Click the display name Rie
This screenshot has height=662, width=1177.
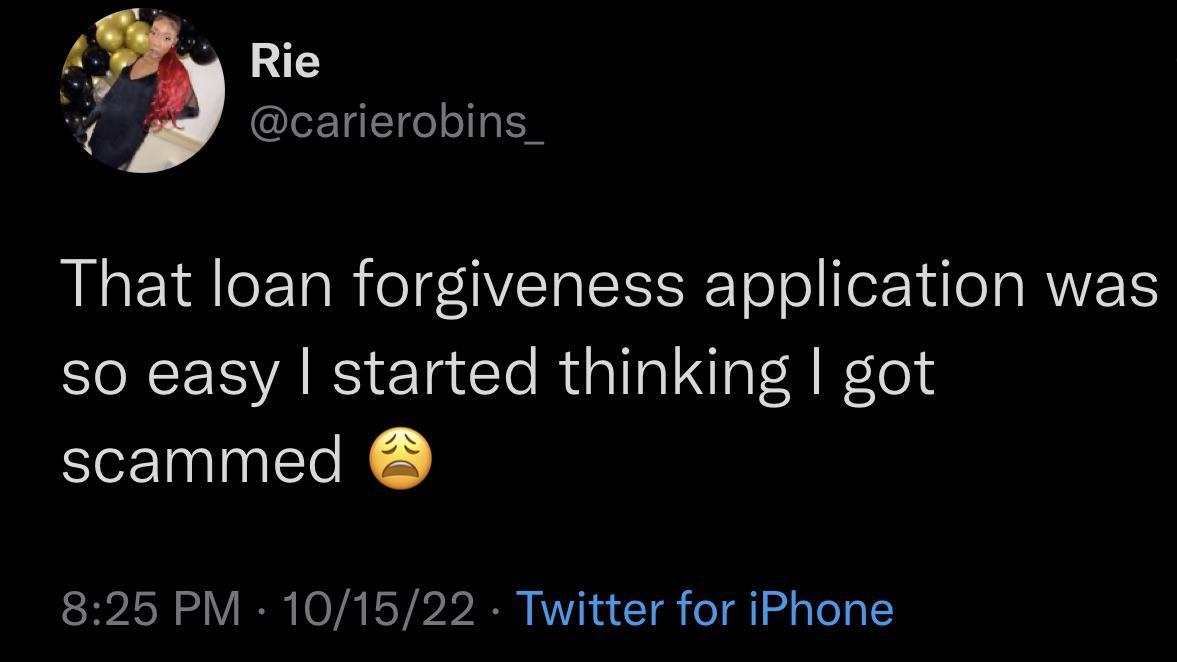coord(284,62)
